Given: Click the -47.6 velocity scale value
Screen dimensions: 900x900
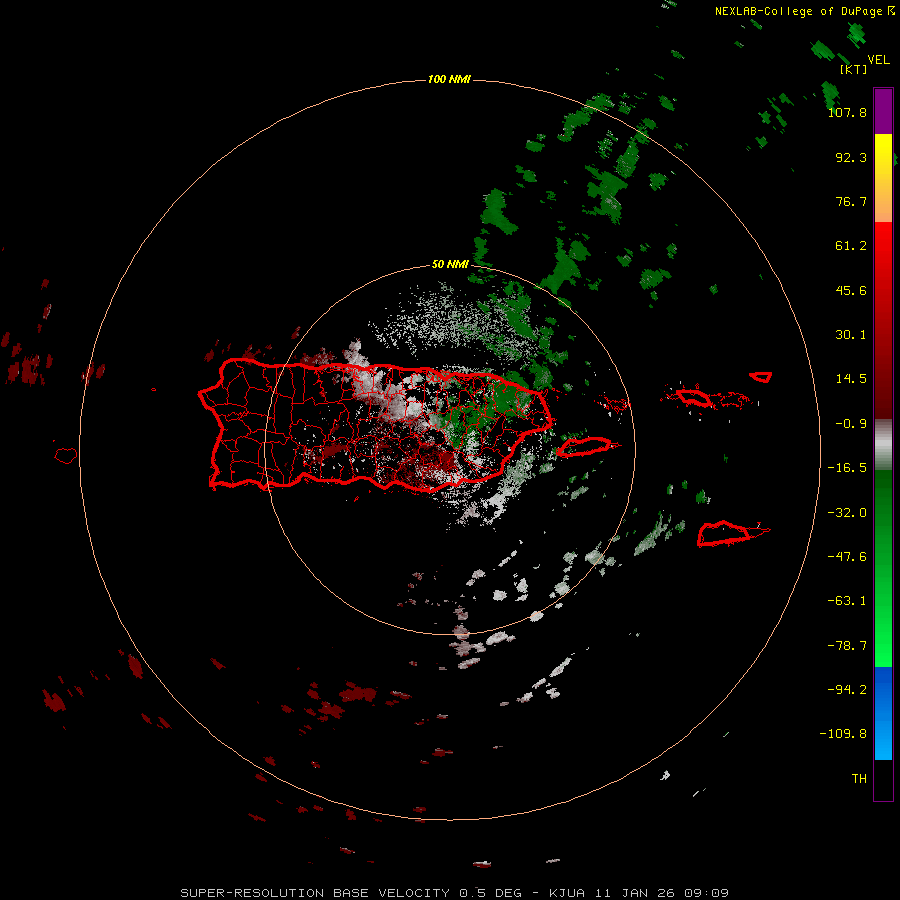Looking at the screenshot, I should point(847,557).
